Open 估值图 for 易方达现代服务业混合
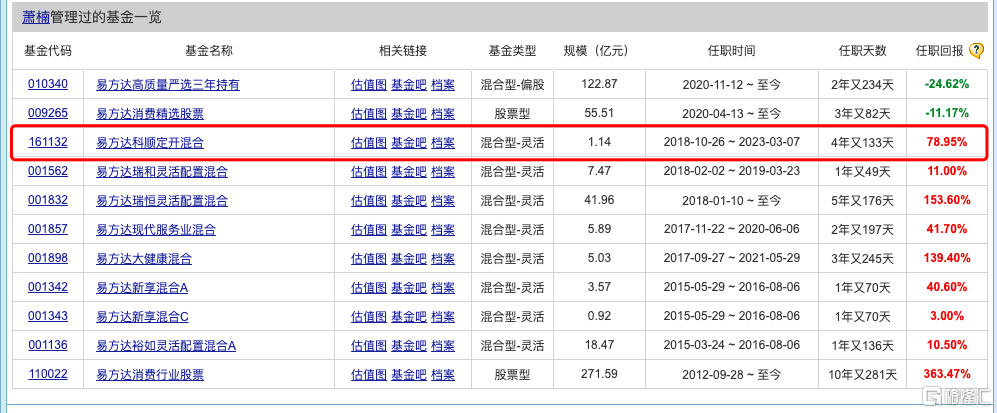The image size is (997, 413). pos(369,229)
